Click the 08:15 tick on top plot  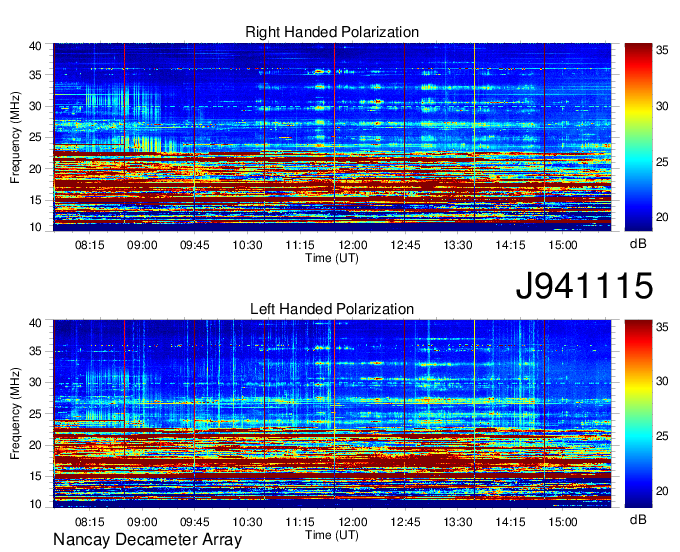point(90,245)
